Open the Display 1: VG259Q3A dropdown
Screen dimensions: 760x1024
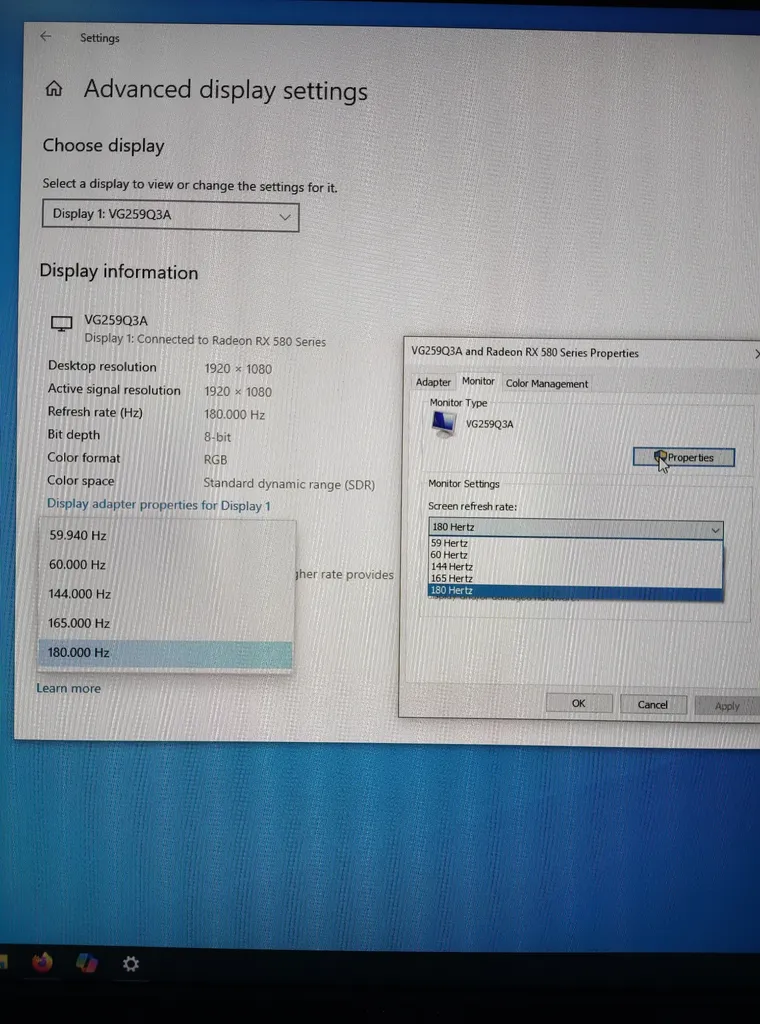point(170,216)
